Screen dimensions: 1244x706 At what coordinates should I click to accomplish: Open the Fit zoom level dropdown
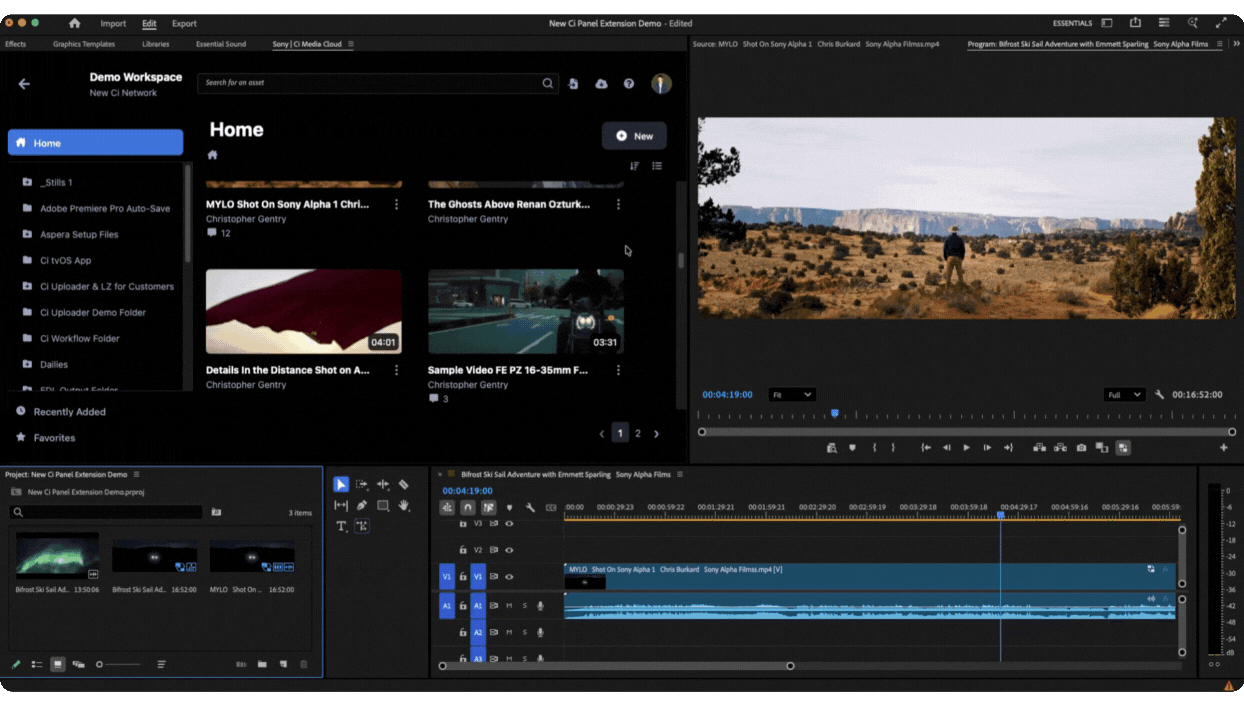791,395
